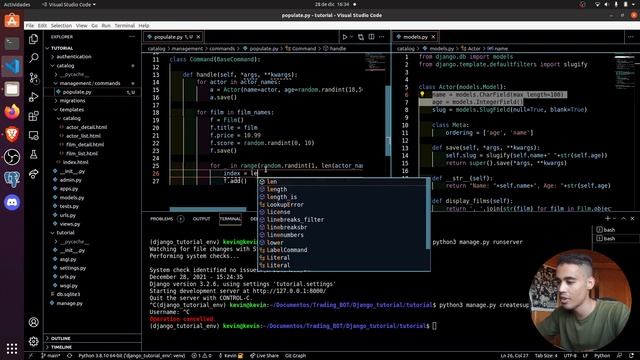
Task: Open changes compare icon in editor toolbar
Action: point(361,37)
